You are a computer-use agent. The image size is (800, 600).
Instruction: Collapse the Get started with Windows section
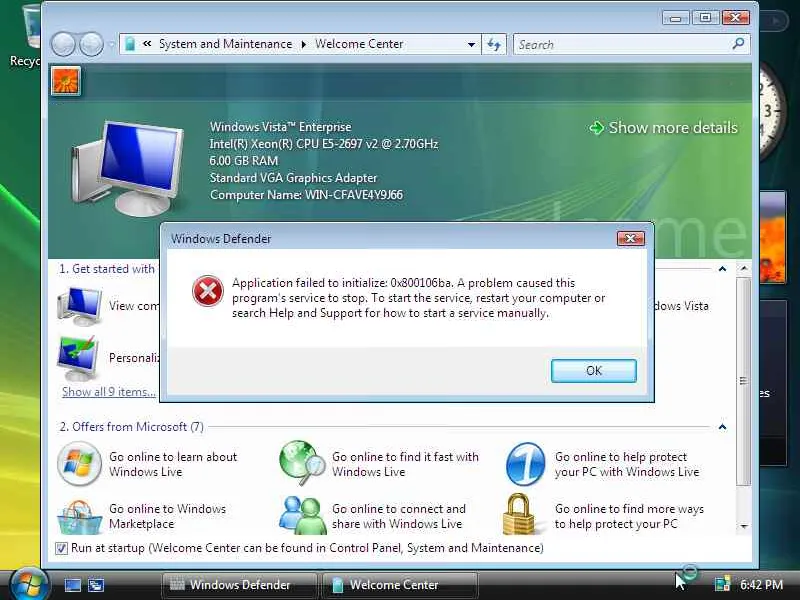722,269
